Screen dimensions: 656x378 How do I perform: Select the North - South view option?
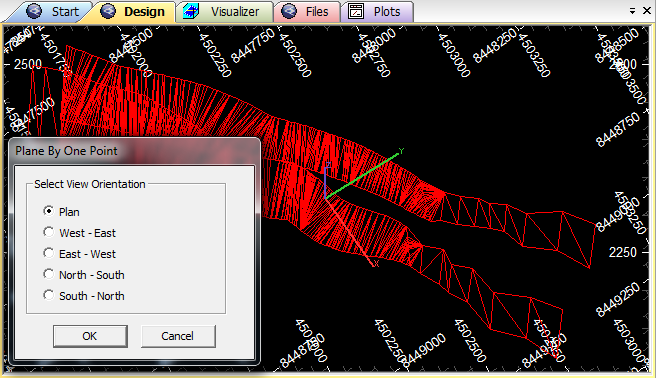tap(84, 275)
